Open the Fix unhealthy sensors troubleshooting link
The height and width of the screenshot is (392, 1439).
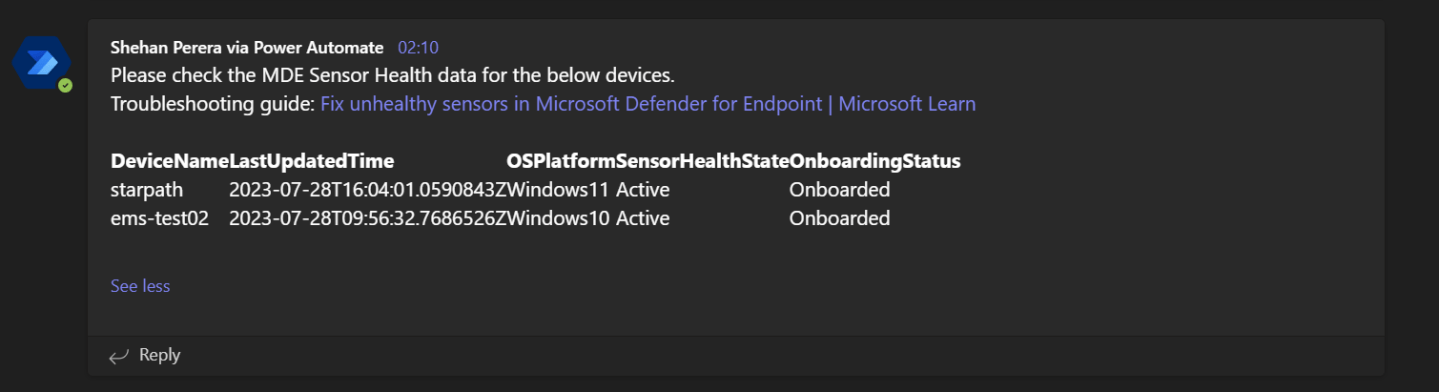tap(648, 104)
